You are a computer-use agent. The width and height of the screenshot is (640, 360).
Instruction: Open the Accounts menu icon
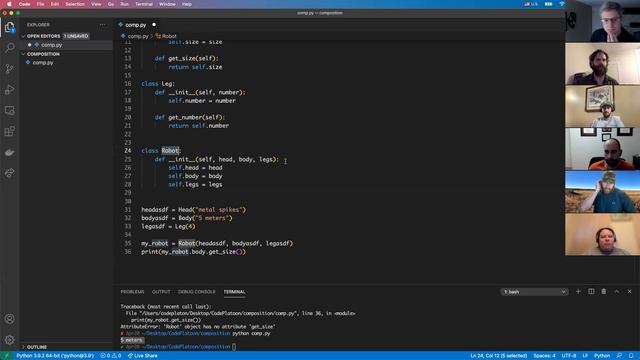9,319
